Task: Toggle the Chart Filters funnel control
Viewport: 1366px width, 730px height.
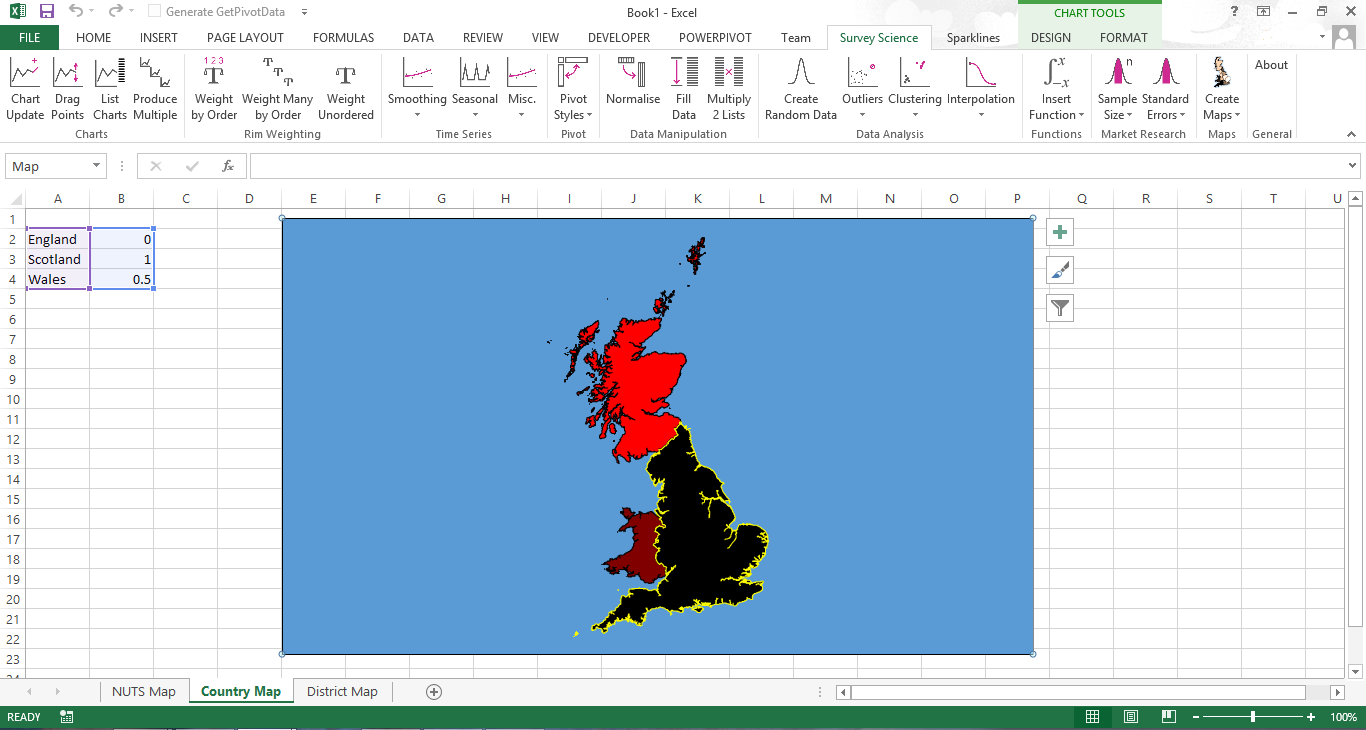Action: click(x=1059, y=308)
